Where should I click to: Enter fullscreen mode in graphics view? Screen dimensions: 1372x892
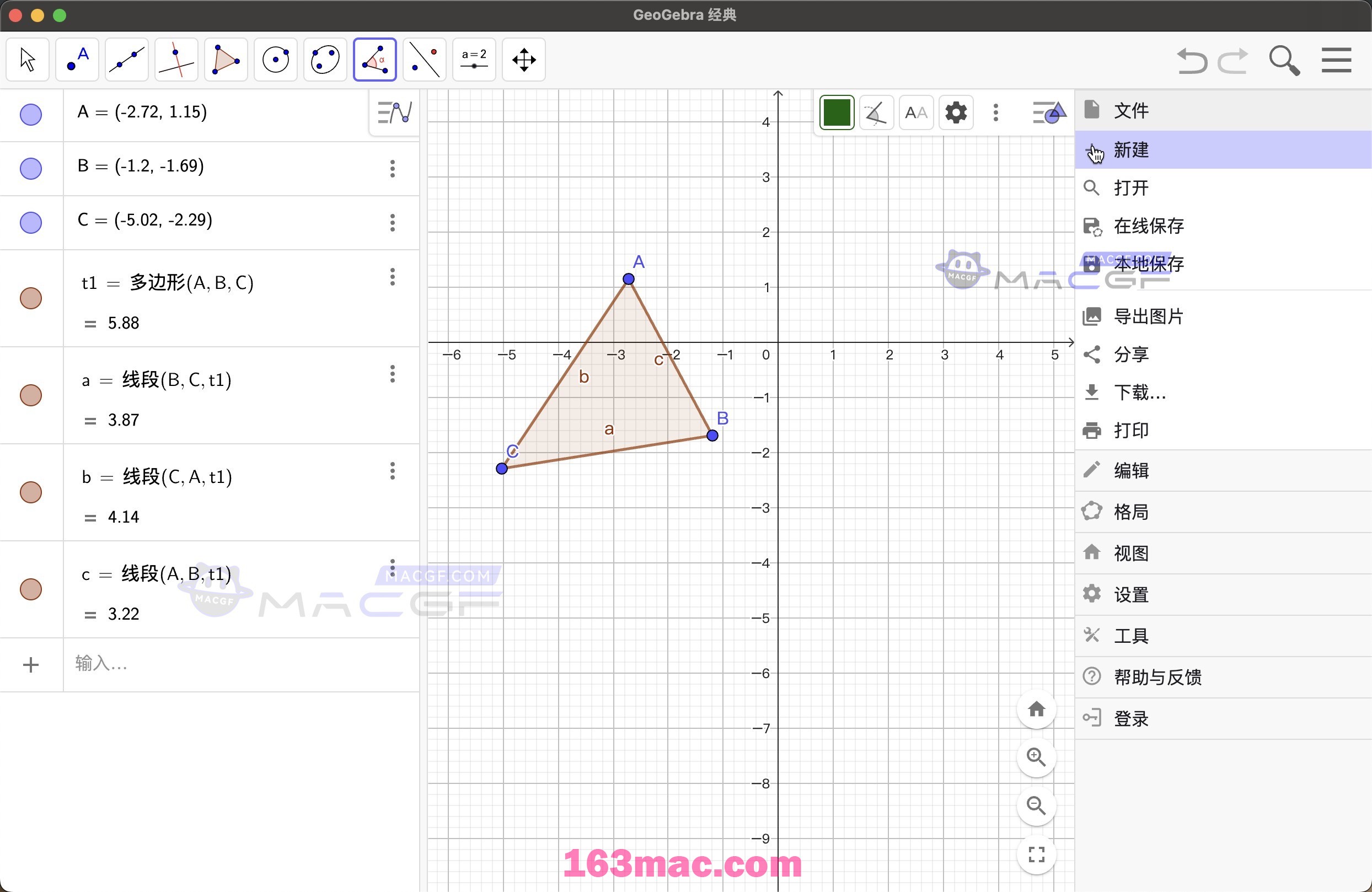click(x=1037, y=854)
